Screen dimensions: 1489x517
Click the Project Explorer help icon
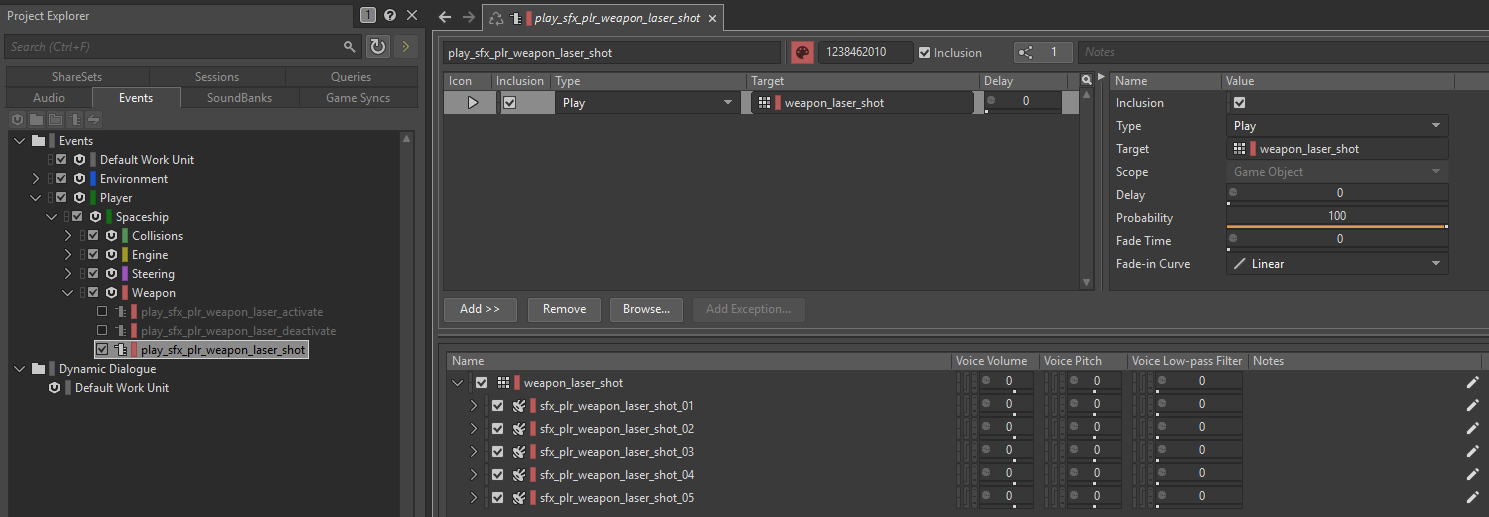click(390, 15)
